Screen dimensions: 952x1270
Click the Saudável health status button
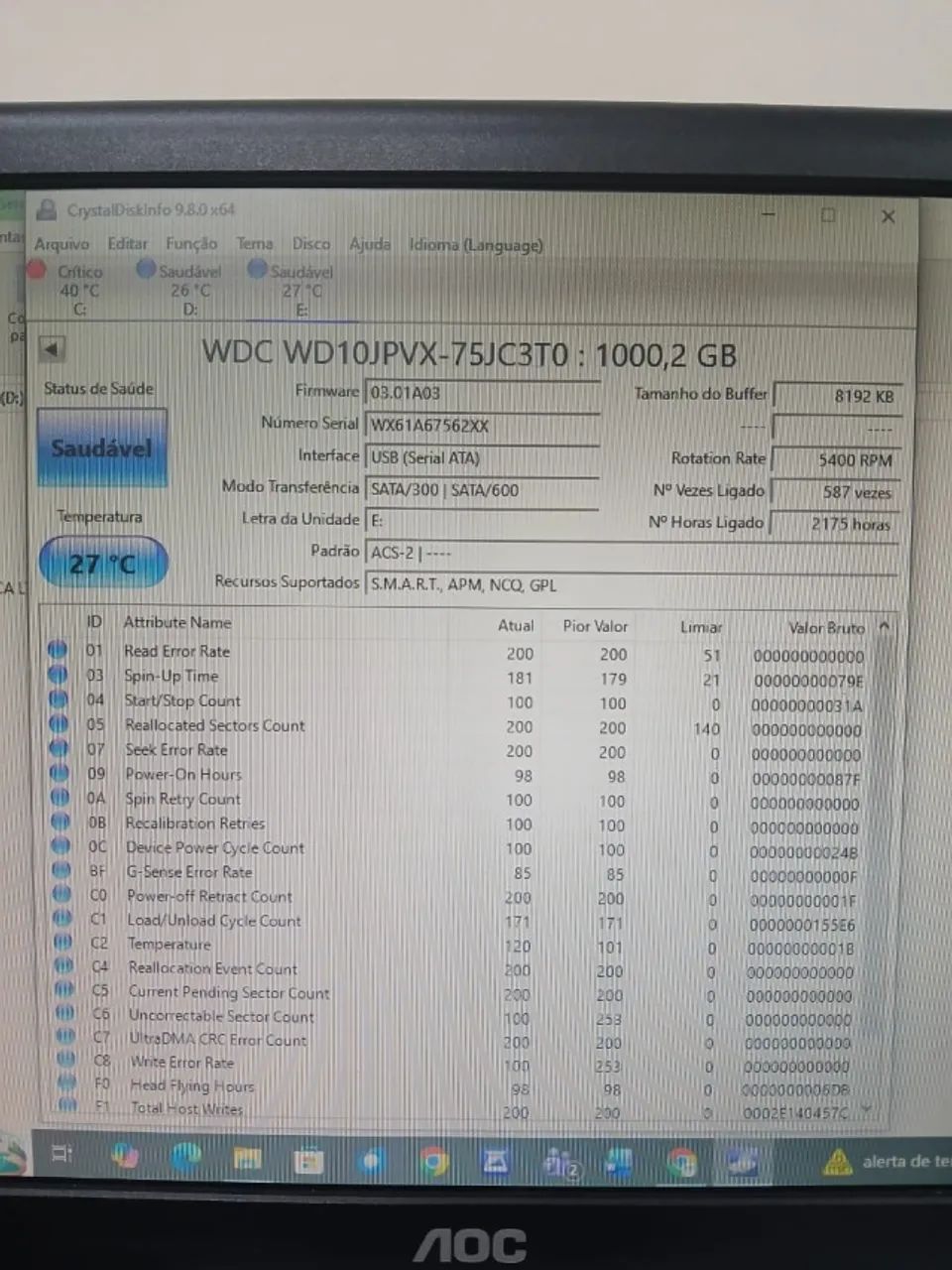(102, 448)
